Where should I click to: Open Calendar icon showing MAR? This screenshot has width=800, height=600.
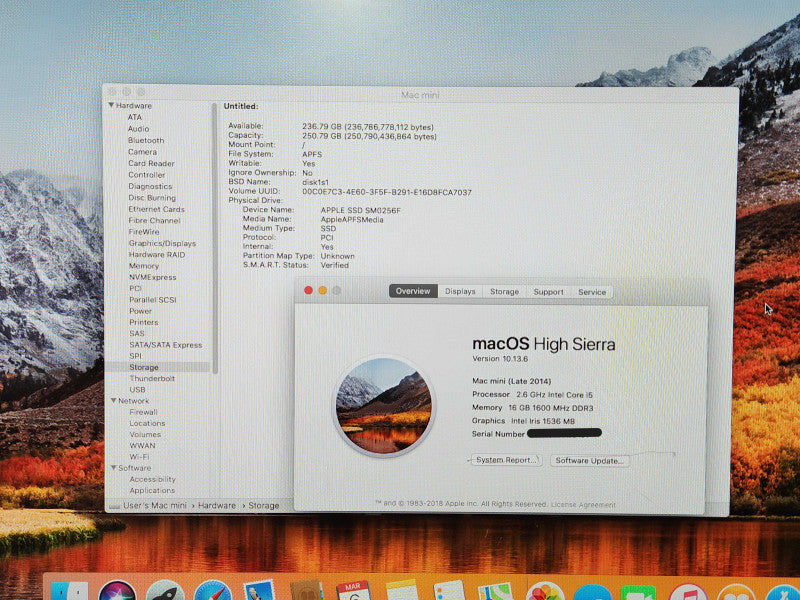(354, 592)
